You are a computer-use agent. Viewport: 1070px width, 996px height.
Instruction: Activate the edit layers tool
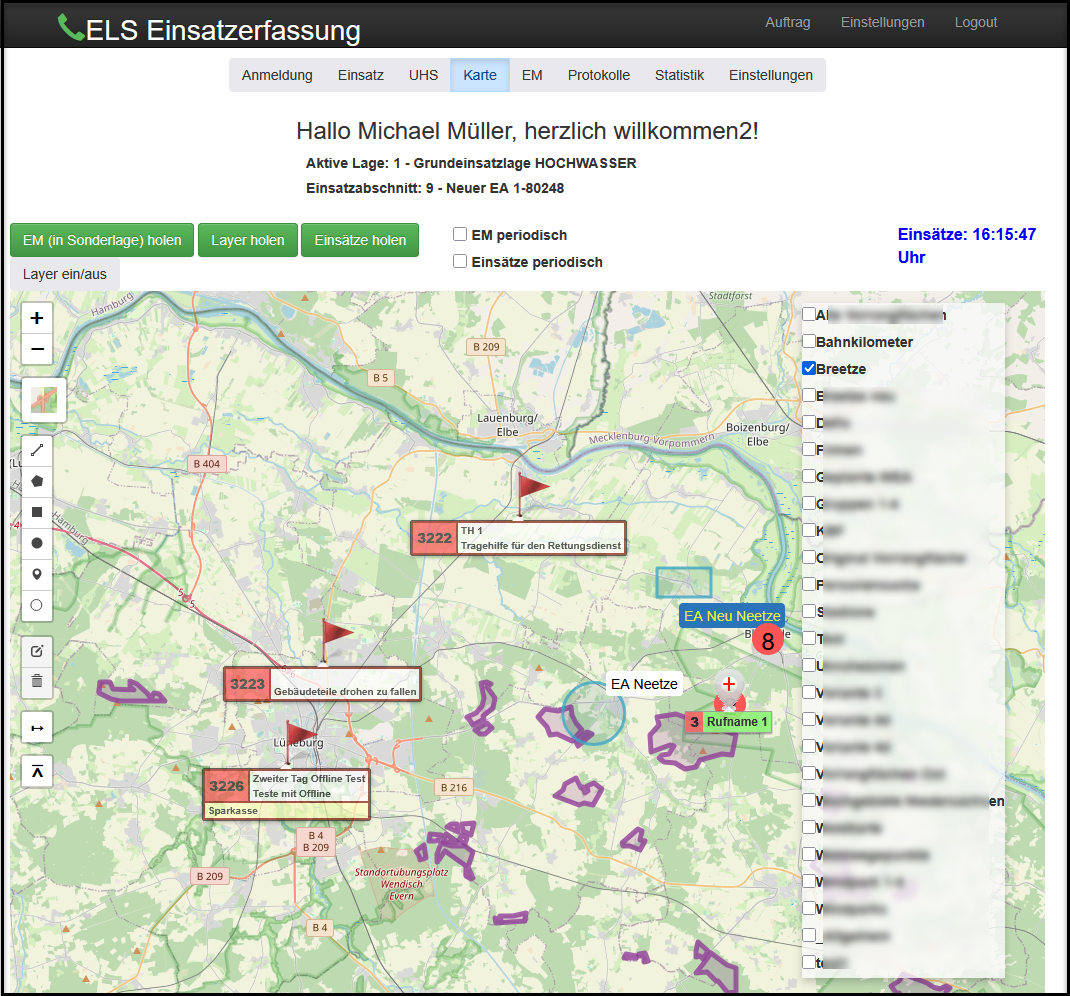(x=37, y=651)
